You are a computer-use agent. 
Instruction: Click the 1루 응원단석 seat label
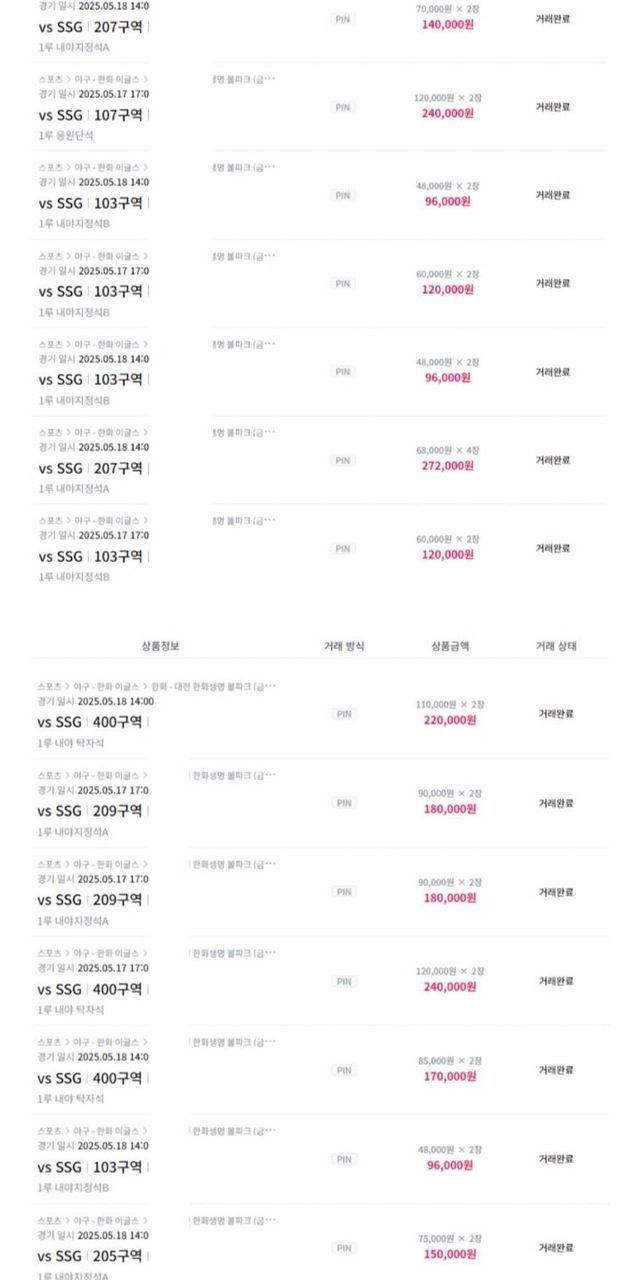pos(66,135)
